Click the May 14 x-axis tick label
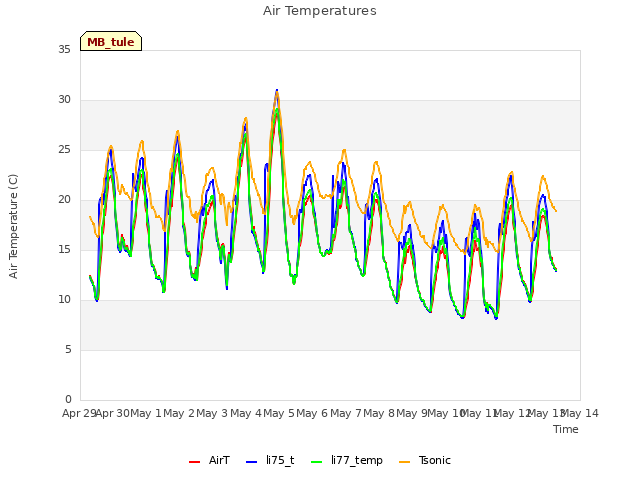This screenshot has width=640, height=480. point(580,413)
